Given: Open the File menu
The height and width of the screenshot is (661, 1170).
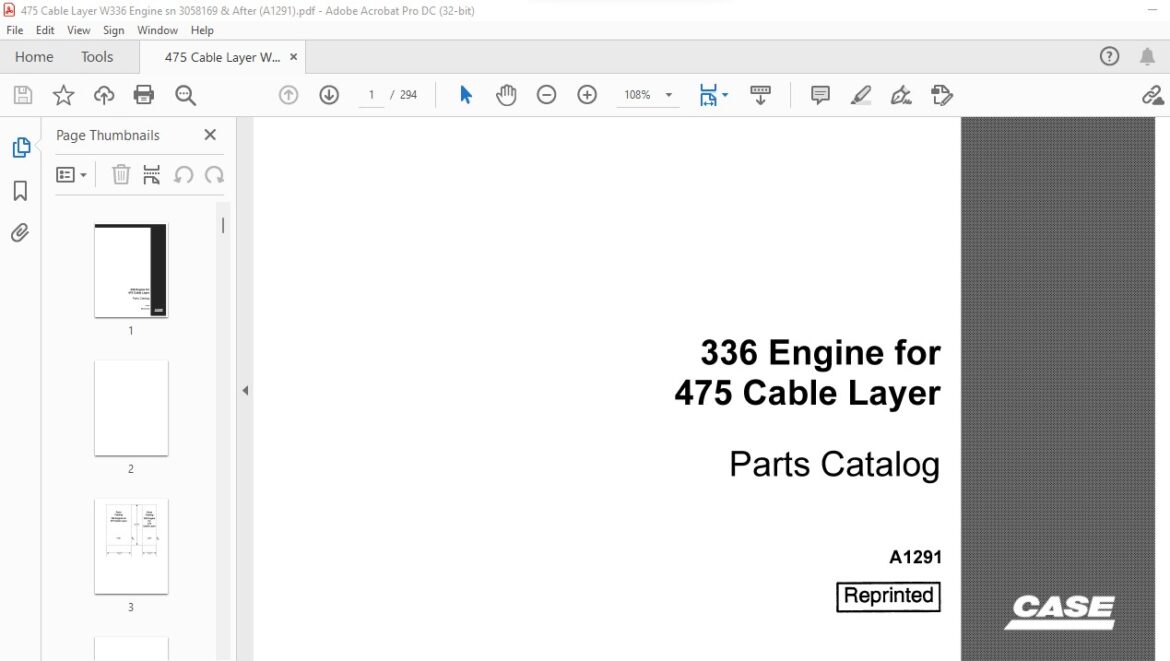Looking at the screenshot, I should point(15,30).
